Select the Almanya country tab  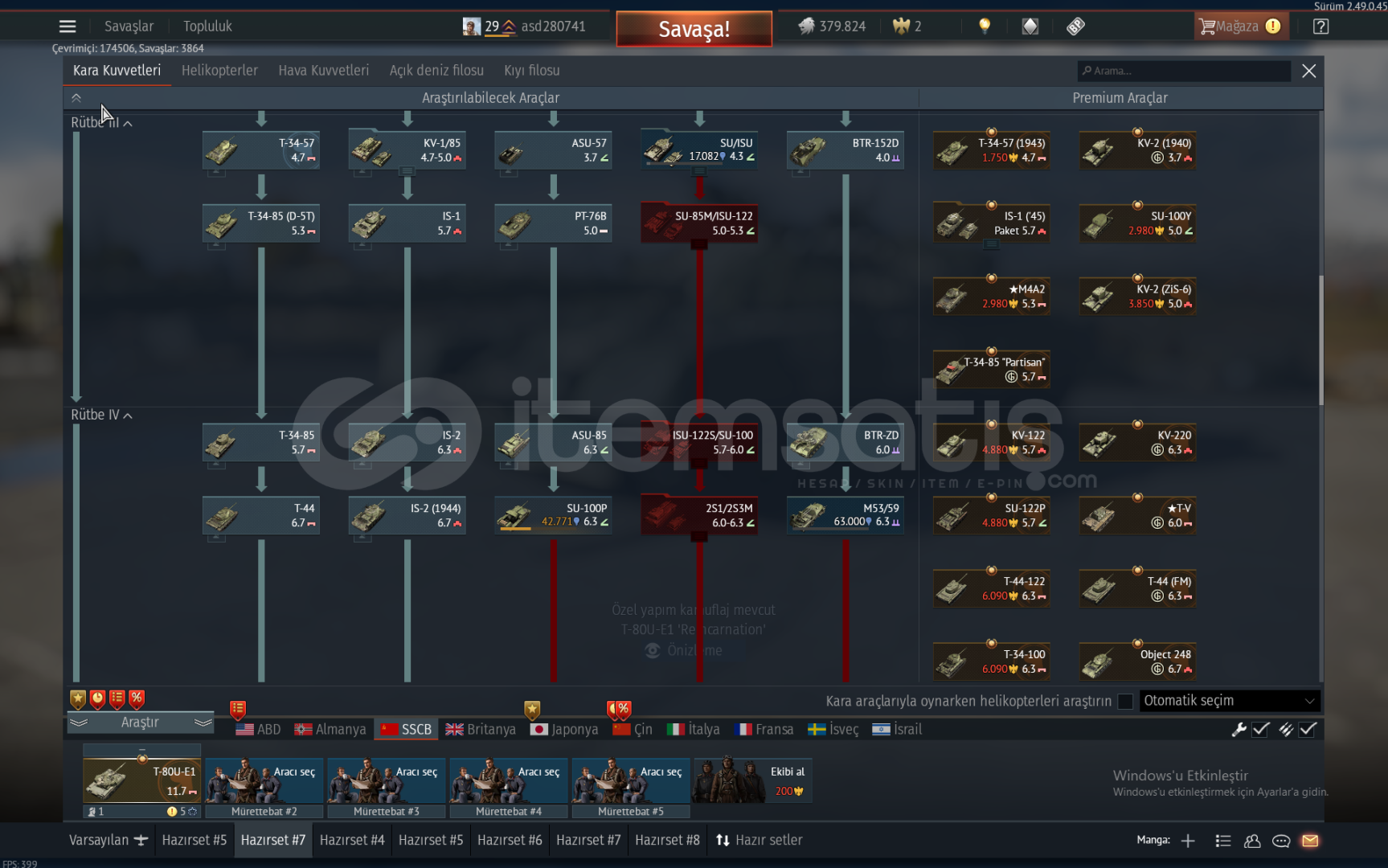pyautogui.click(x=330, y=729)
